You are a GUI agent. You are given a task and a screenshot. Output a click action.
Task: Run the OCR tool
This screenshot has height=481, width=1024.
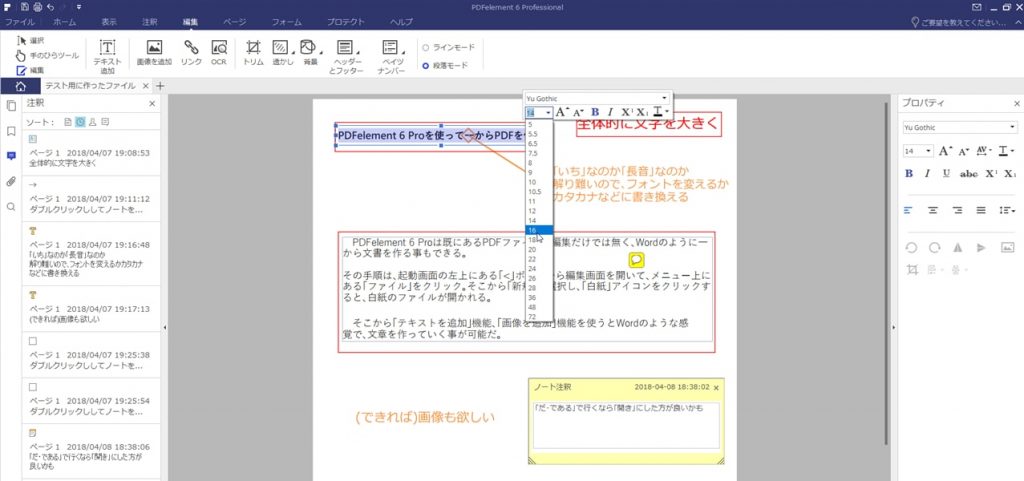(220, 53)
